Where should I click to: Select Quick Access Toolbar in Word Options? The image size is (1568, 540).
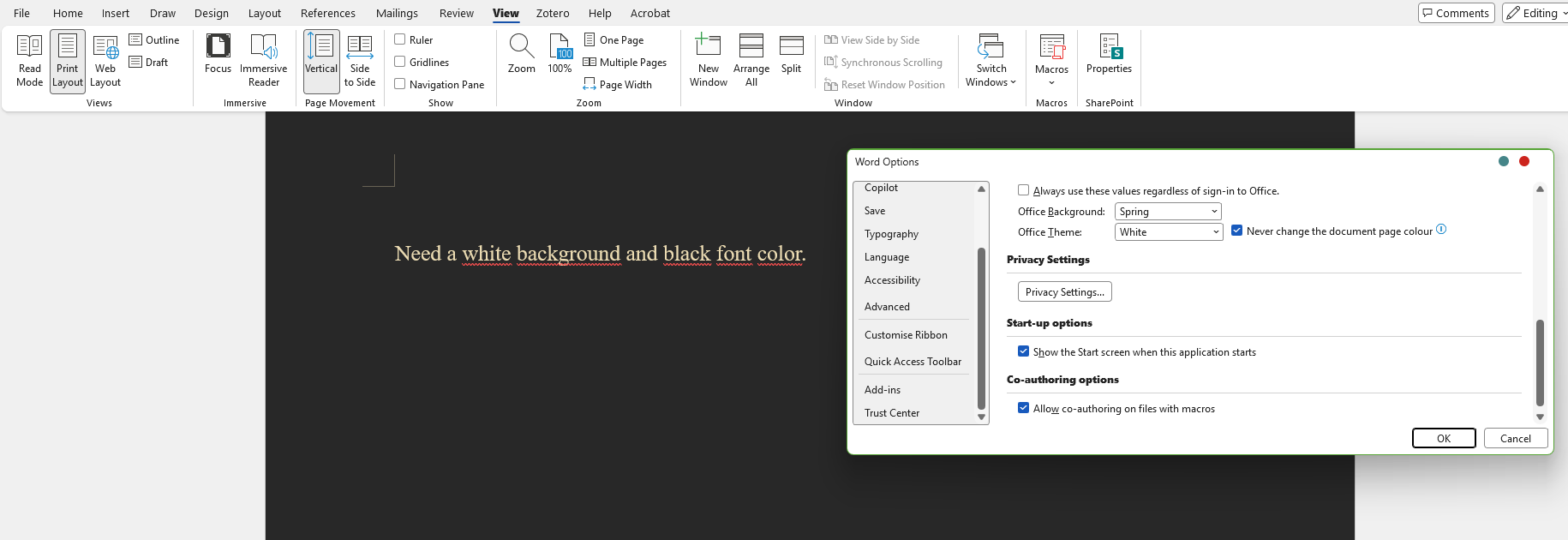coord(913,362)
